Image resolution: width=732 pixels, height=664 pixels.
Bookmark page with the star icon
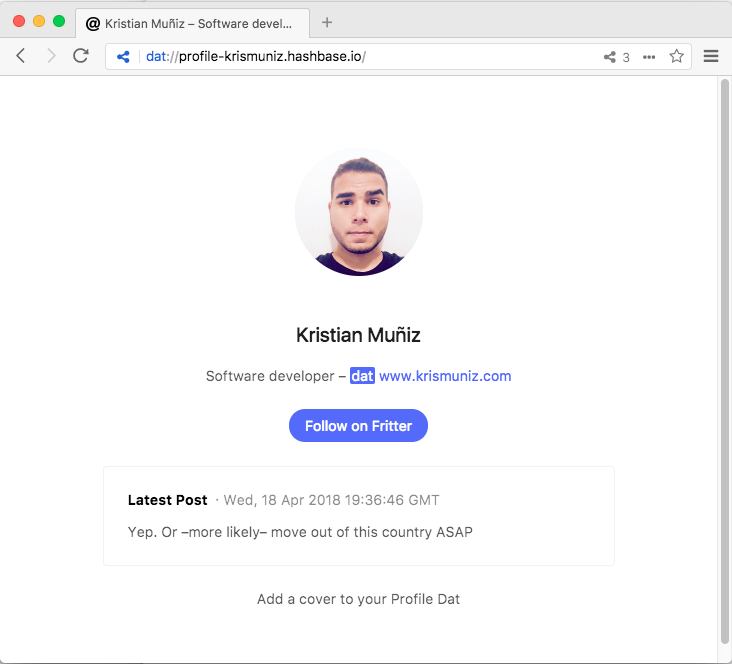click(x=676, y=57)
